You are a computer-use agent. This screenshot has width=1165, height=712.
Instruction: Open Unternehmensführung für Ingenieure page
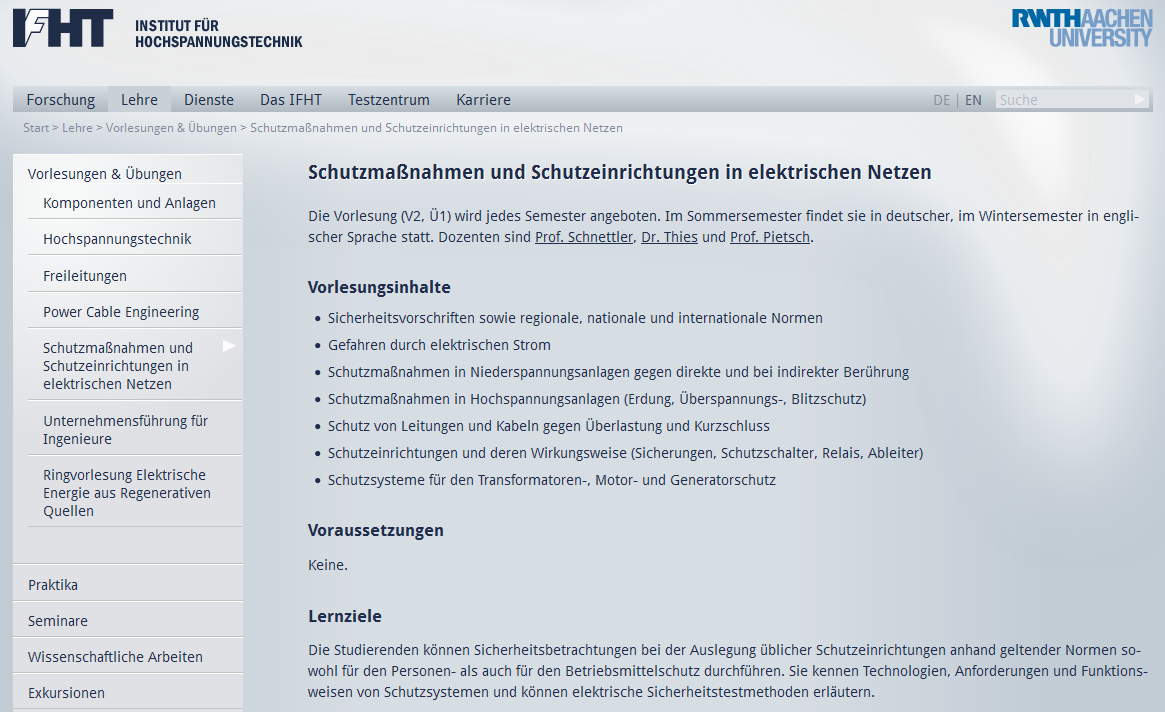126,430
